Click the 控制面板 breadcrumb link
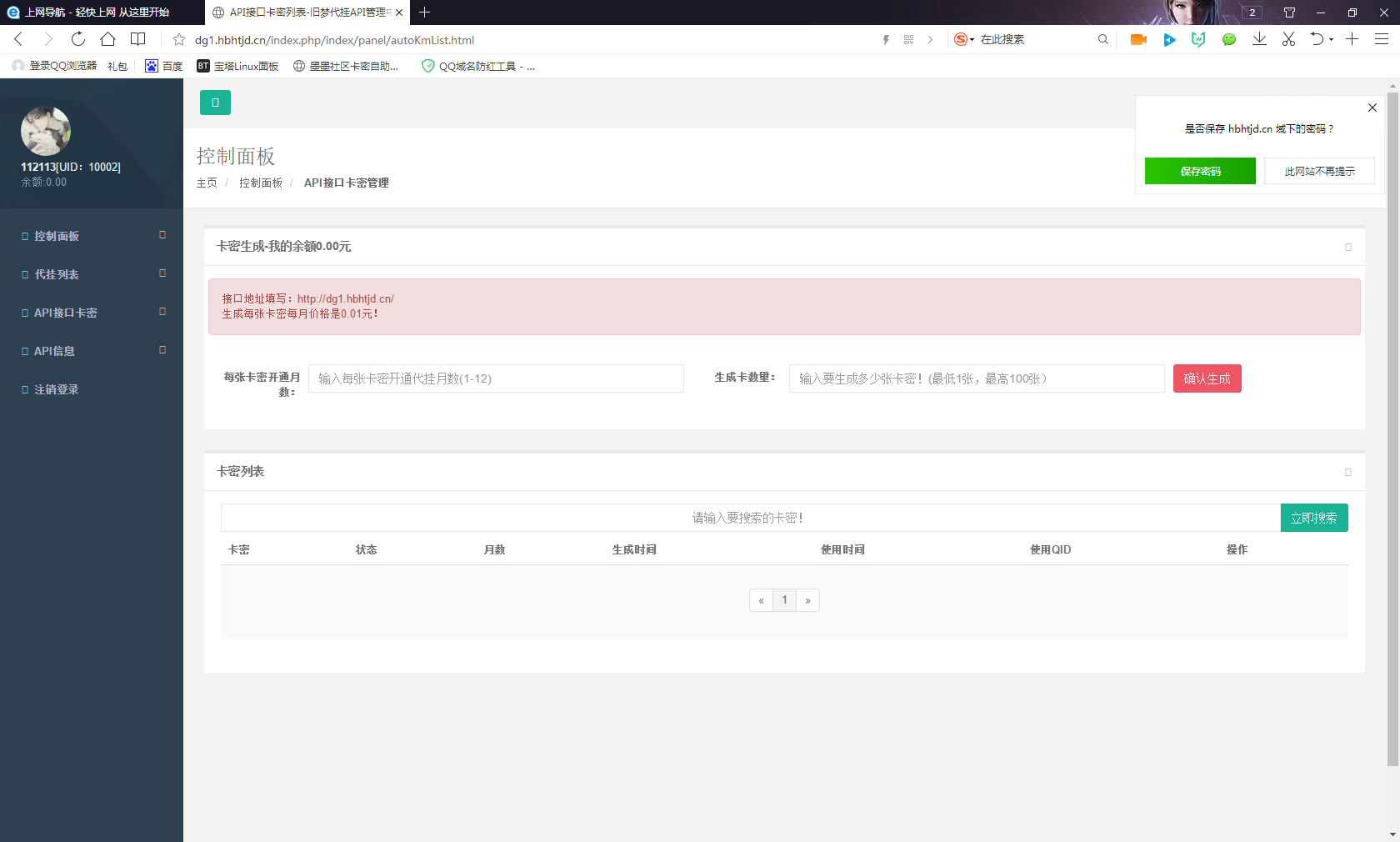 pos(261,183)
